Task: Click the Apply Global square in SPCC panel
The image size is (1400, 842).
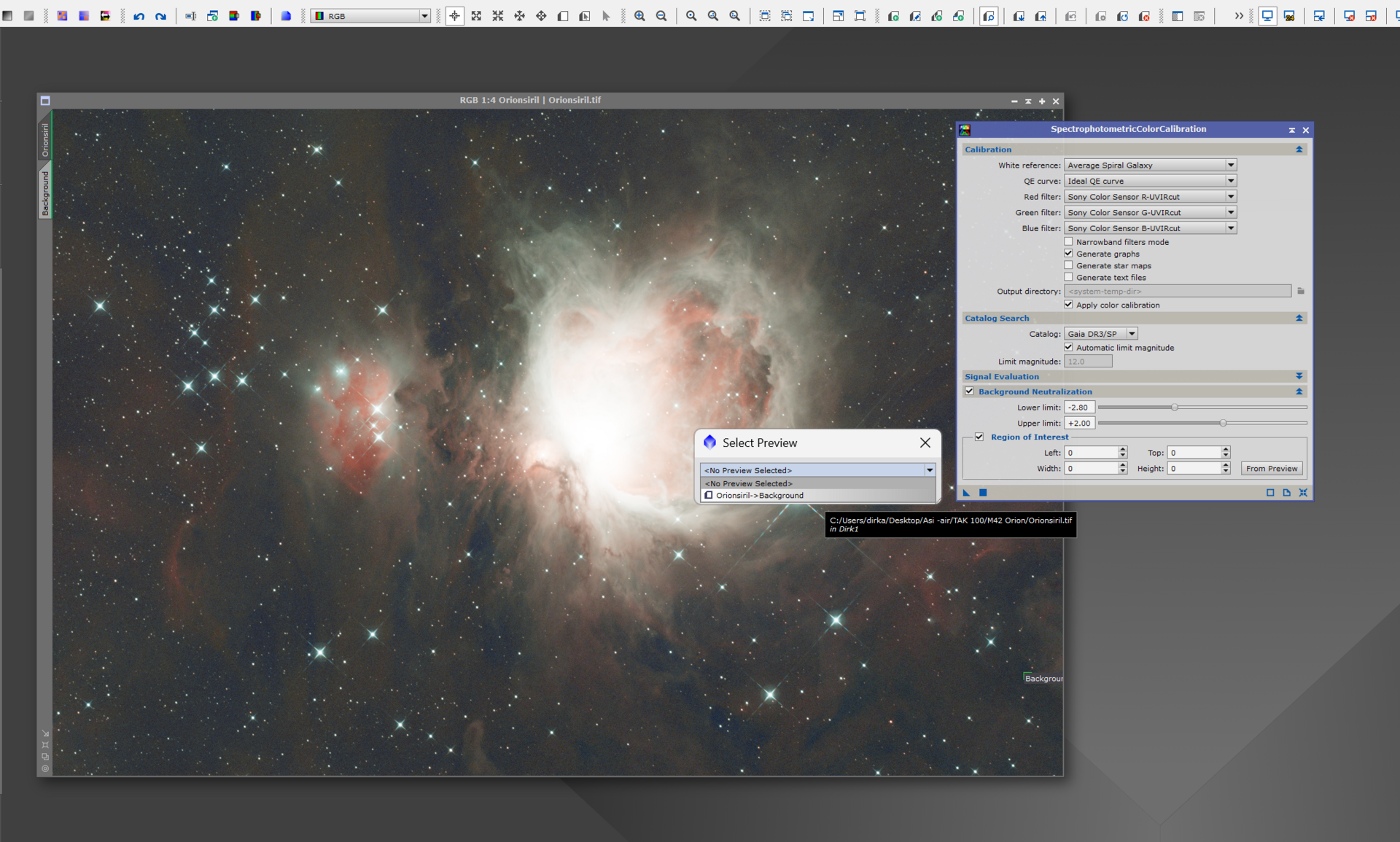Action: coord(983,493)
